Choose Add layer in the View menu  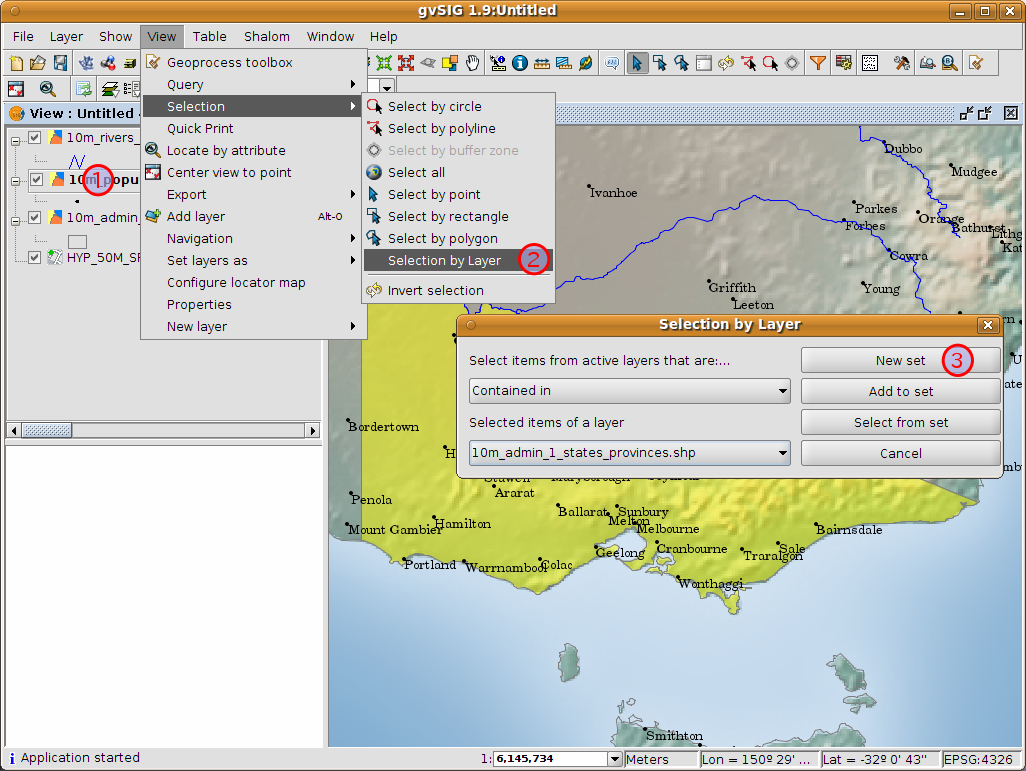tap(254, 217)
